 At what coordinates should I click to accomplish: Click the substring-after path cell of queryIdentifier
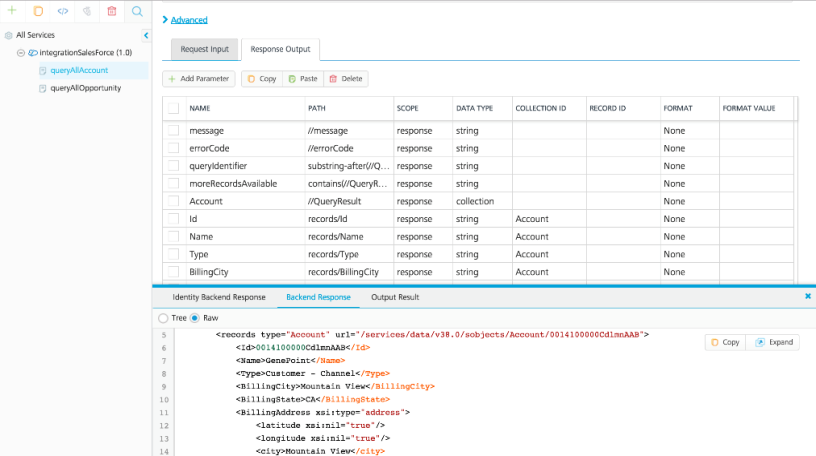[x=348, y=166]
